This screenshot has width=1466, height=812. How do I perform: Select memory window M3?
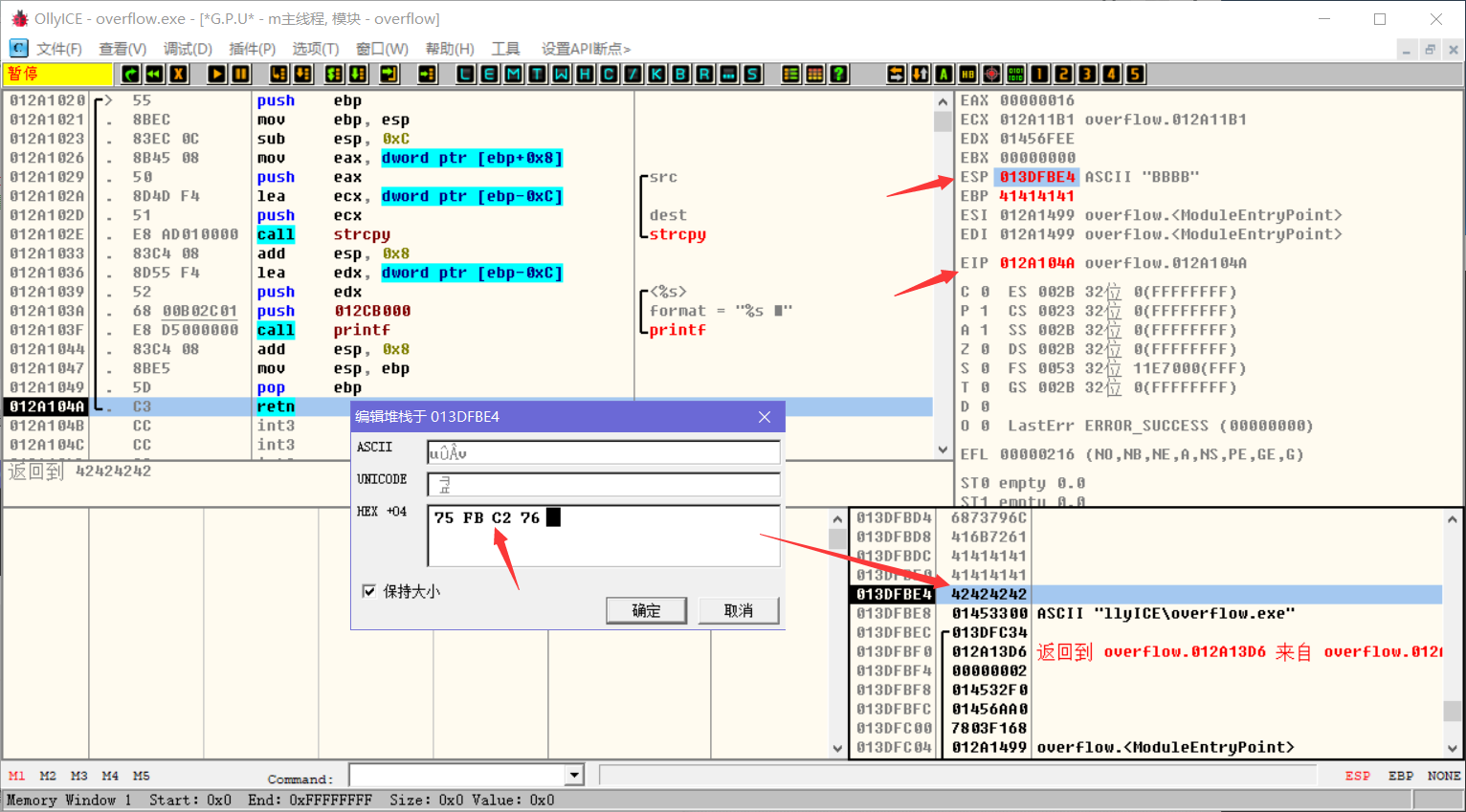coord(79,776)
